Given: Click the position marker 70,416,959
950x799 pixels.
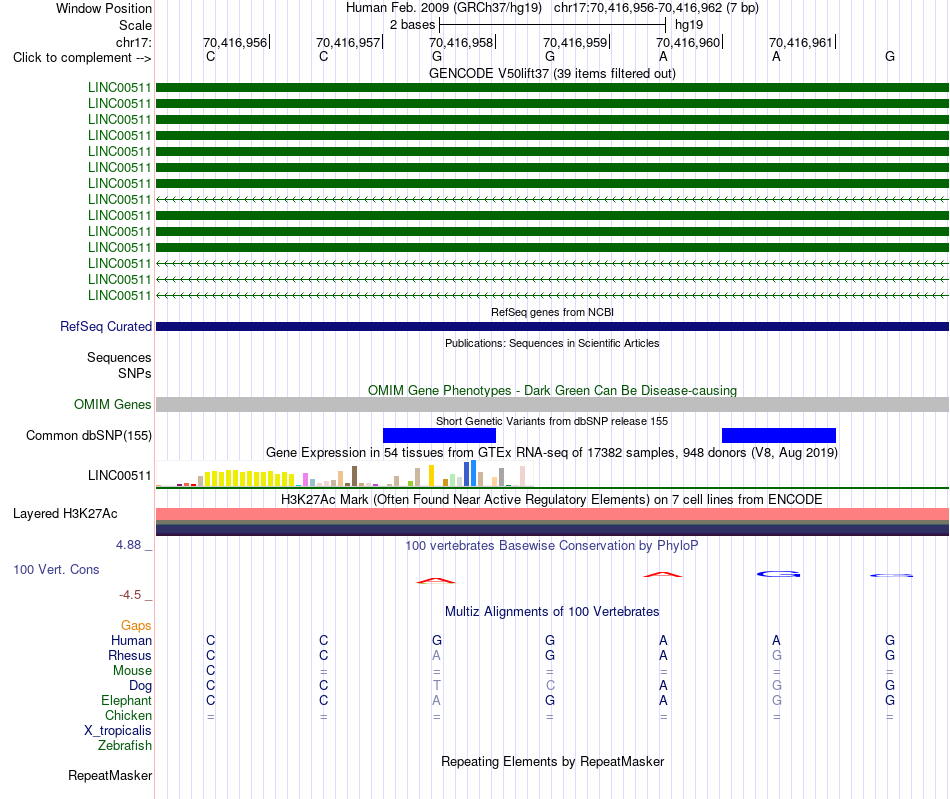Looking at the screenshot, I should 575,42.
